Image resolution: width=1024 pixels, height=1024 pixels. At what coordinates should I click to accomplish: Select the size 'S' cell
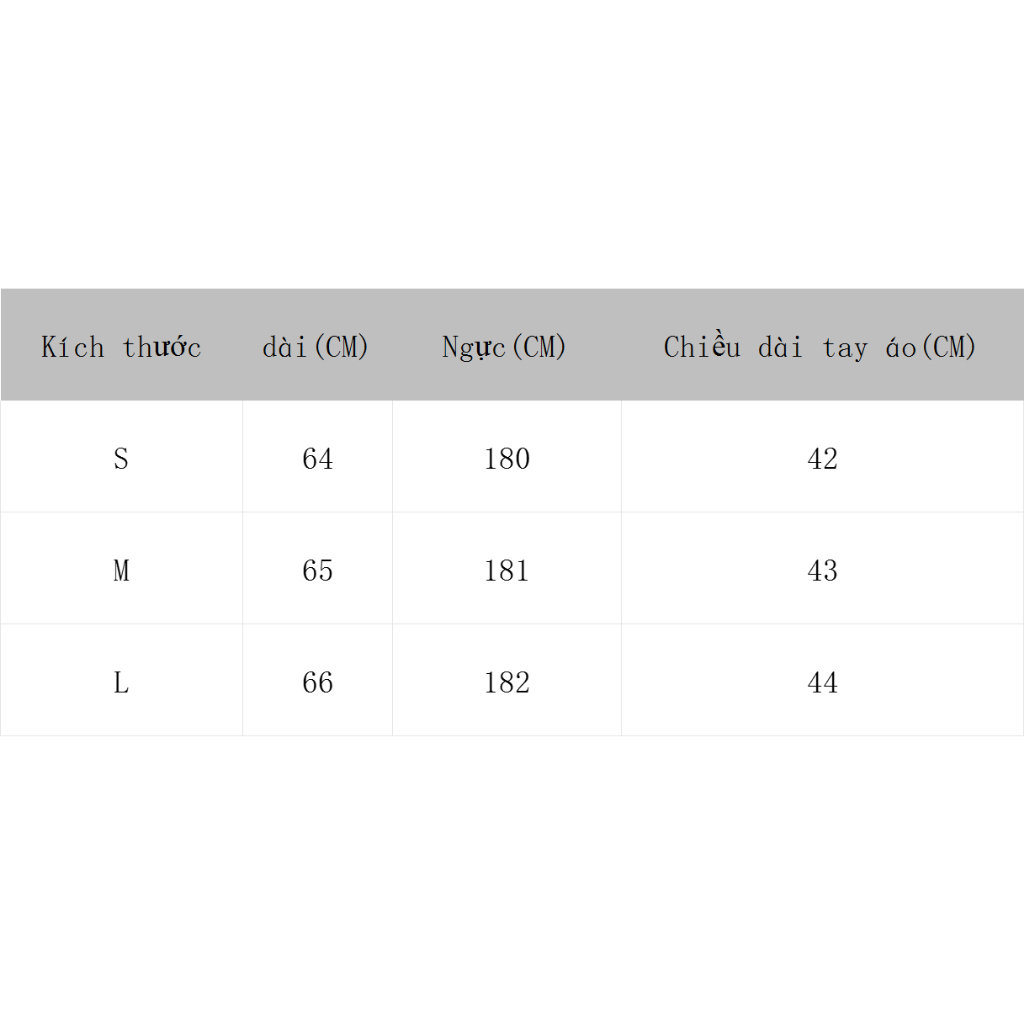pos(121,459)
